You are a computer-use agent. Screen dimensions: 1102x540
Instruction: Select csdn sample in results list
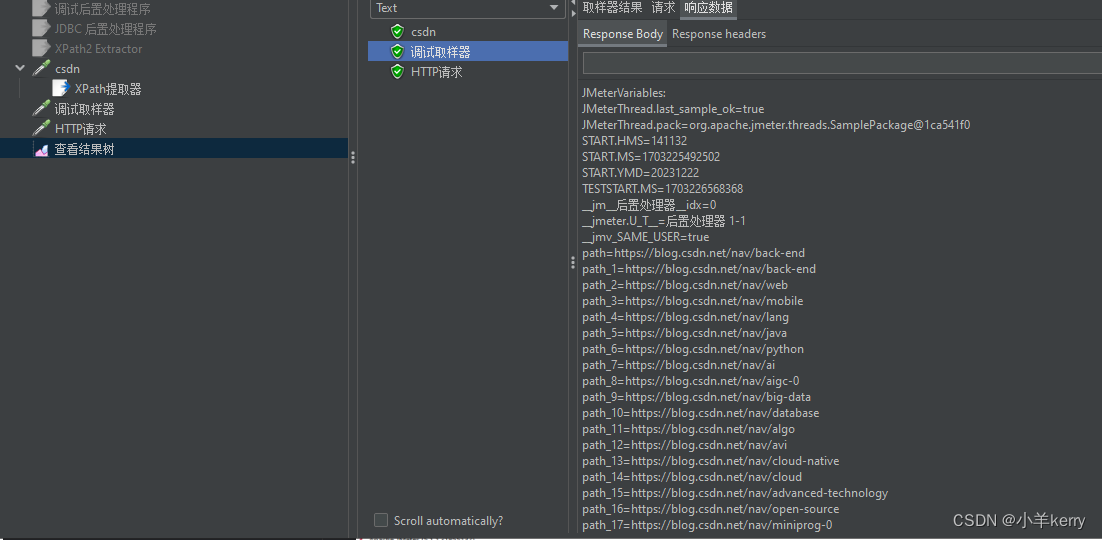pos(423,32)
